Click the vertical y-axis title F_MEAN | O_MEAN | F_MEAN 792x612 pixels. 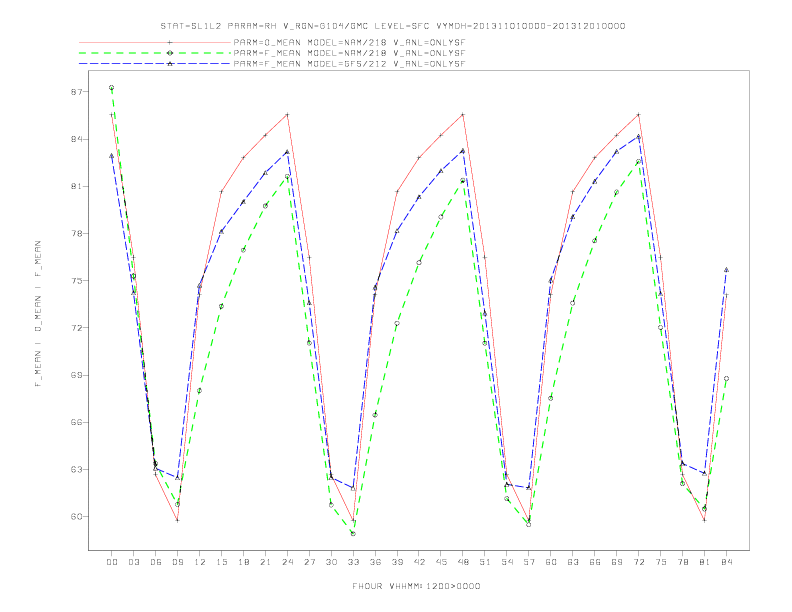[x=38, y=314]
